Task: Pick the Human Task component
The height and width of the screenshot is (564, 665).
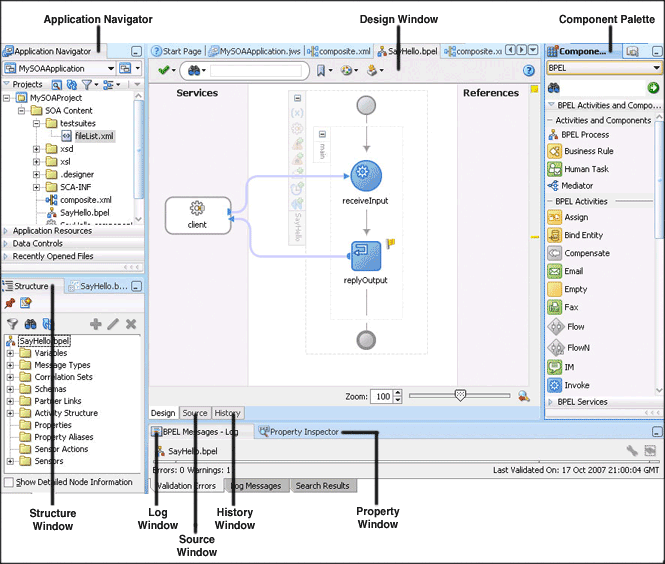Action: point(578,169)
